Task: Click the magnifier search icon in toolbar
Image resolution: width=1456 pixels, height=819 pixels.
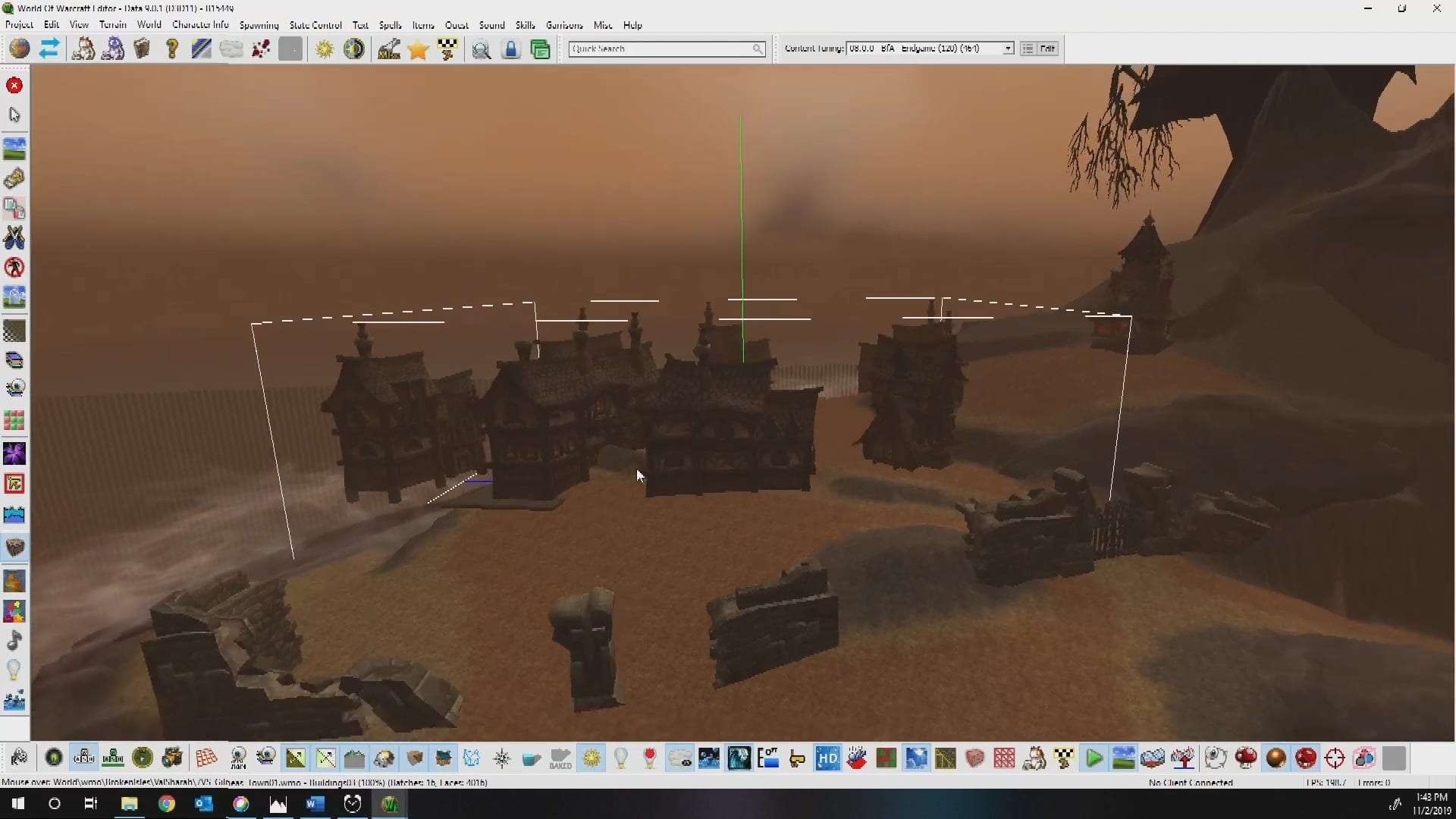Action: coord(481,50)
